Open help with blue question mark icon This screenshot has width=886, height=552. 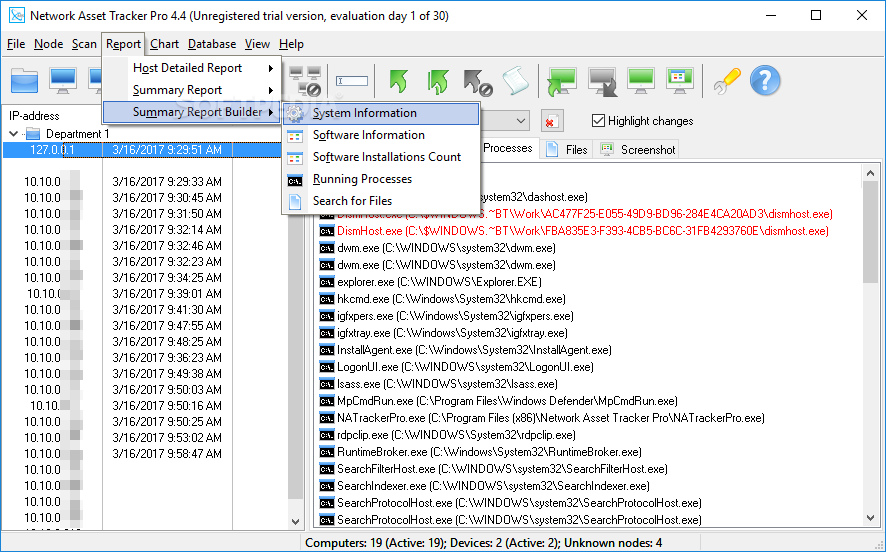coord(765,81)
